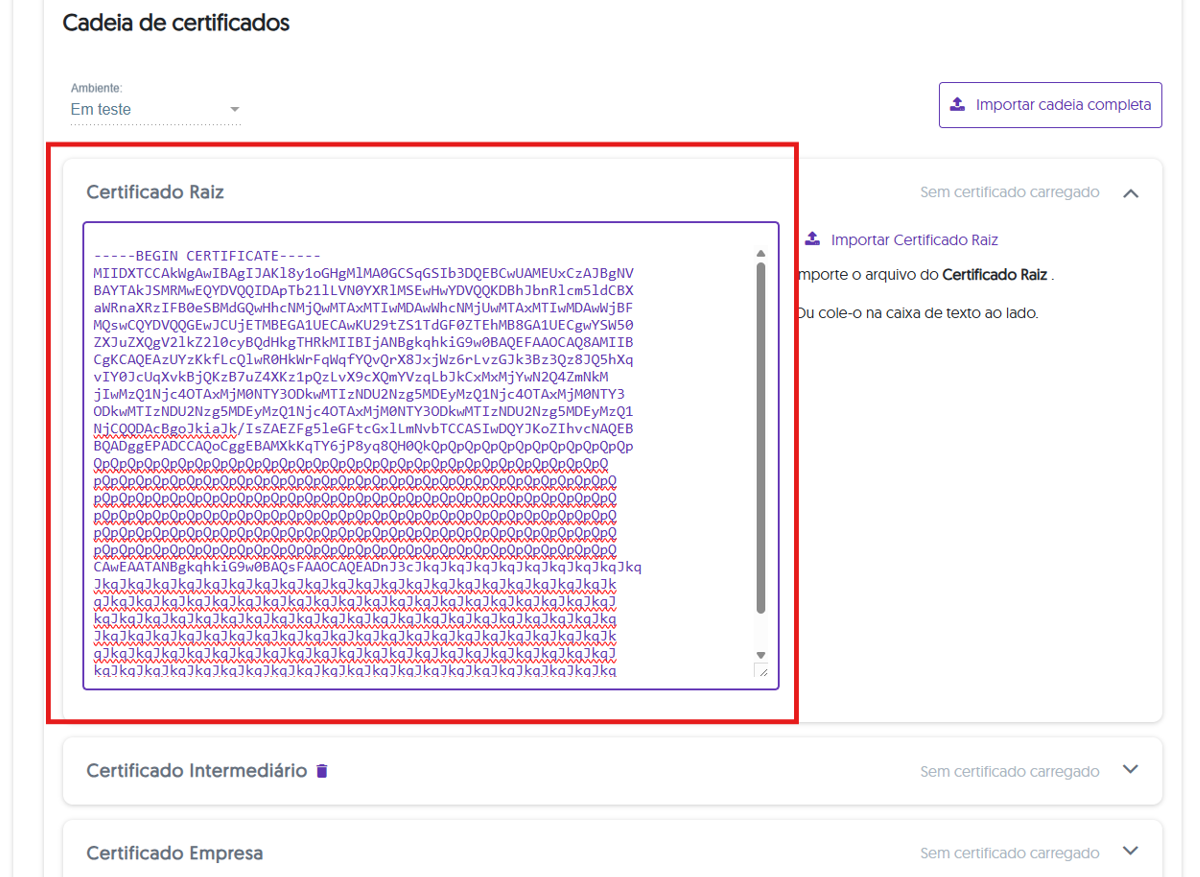Click the Certificado Raiz section title

[x=155, y=192]
